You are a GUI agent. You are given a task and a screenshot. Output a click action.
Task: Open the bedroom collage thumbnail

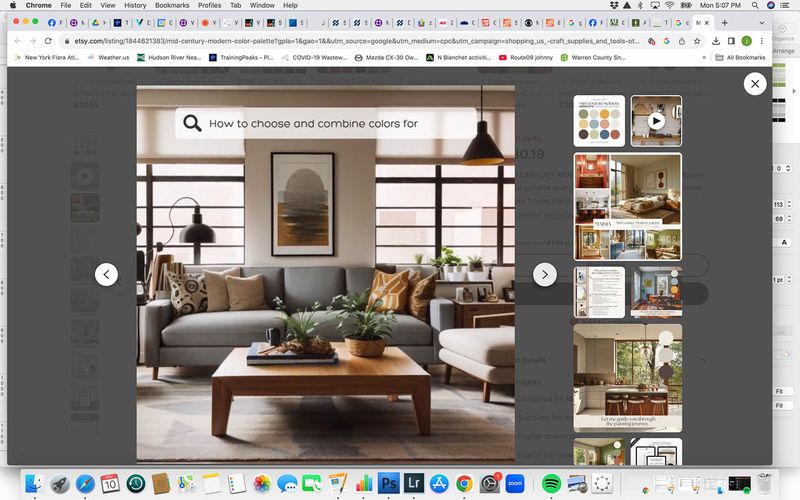[x=628, y=206]
